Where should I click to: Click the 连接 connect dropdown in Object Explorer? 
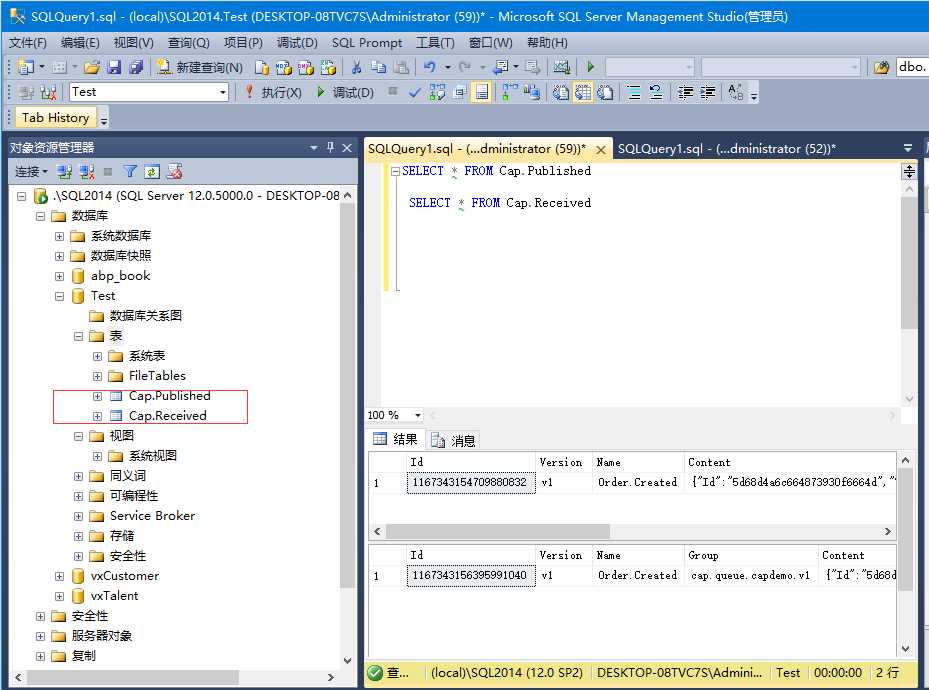(31, 172)
